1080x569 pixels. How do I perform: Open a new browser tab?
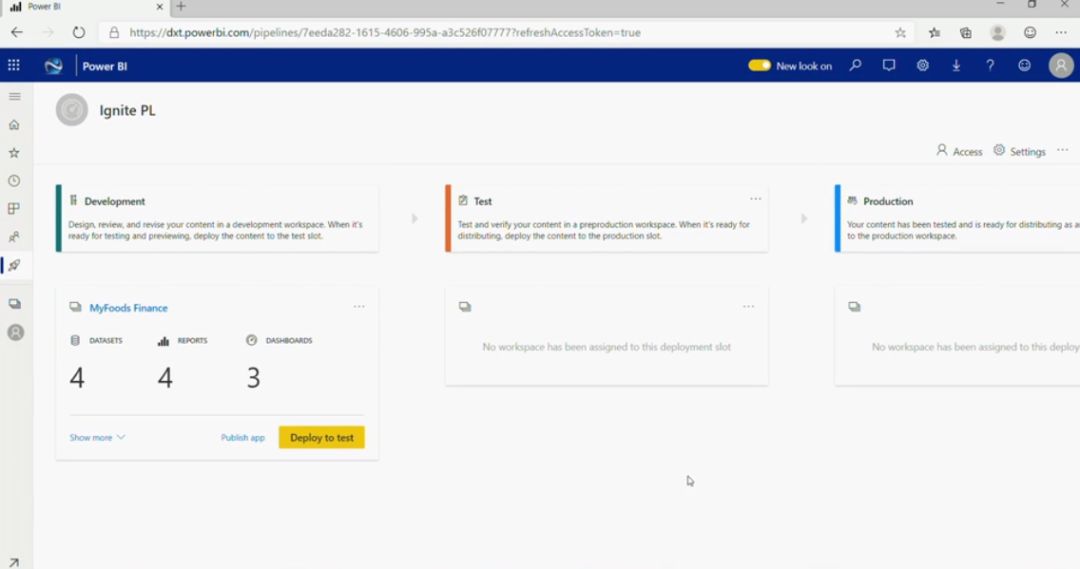[x=180, y=6]
